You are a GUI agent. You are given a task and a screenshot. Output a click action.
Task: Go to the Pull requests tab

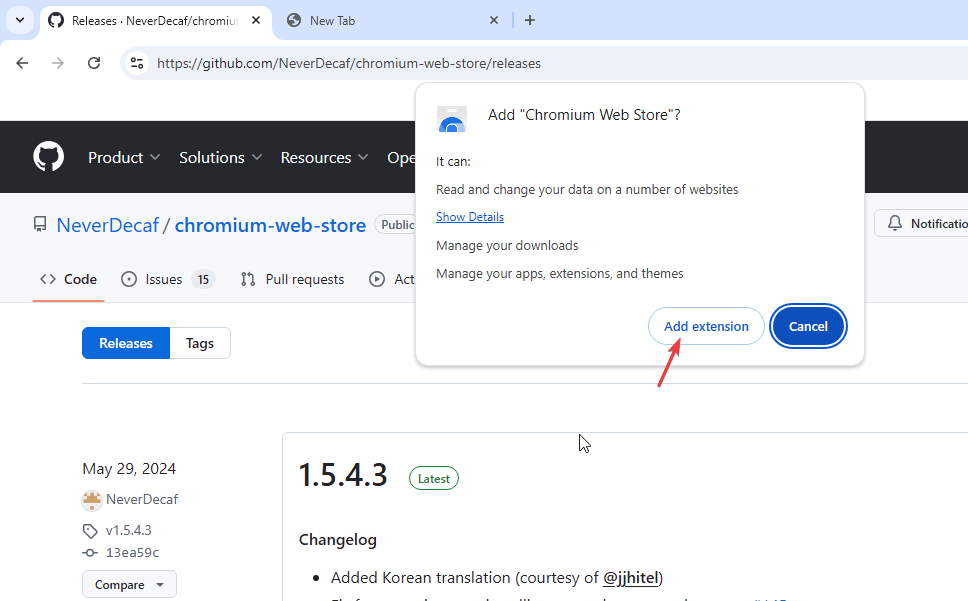[x=292, y=279]
